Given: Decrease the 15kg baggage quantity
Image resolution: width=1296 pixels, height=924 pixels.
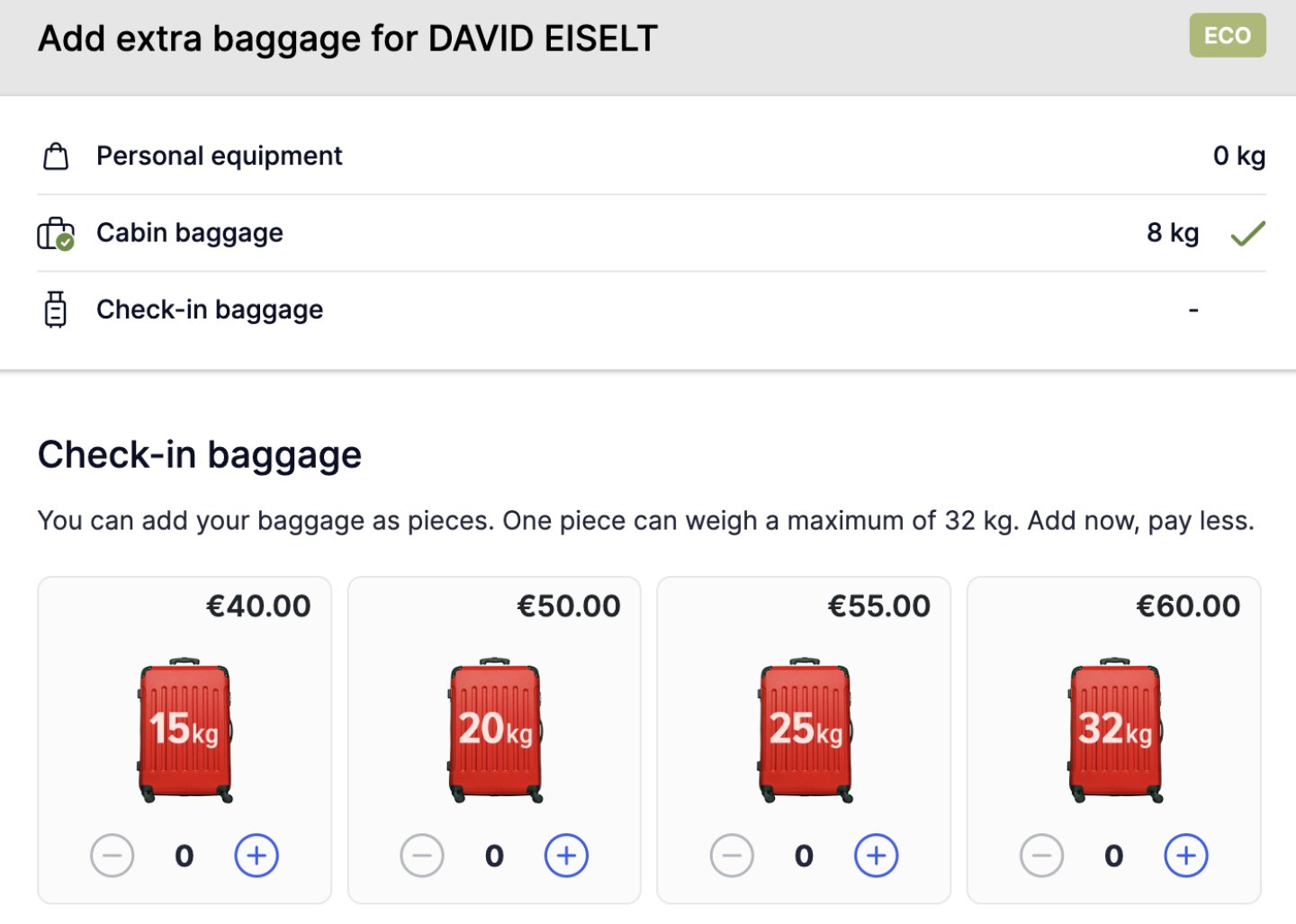Looking at the screenshot, I should coord(112,856).
